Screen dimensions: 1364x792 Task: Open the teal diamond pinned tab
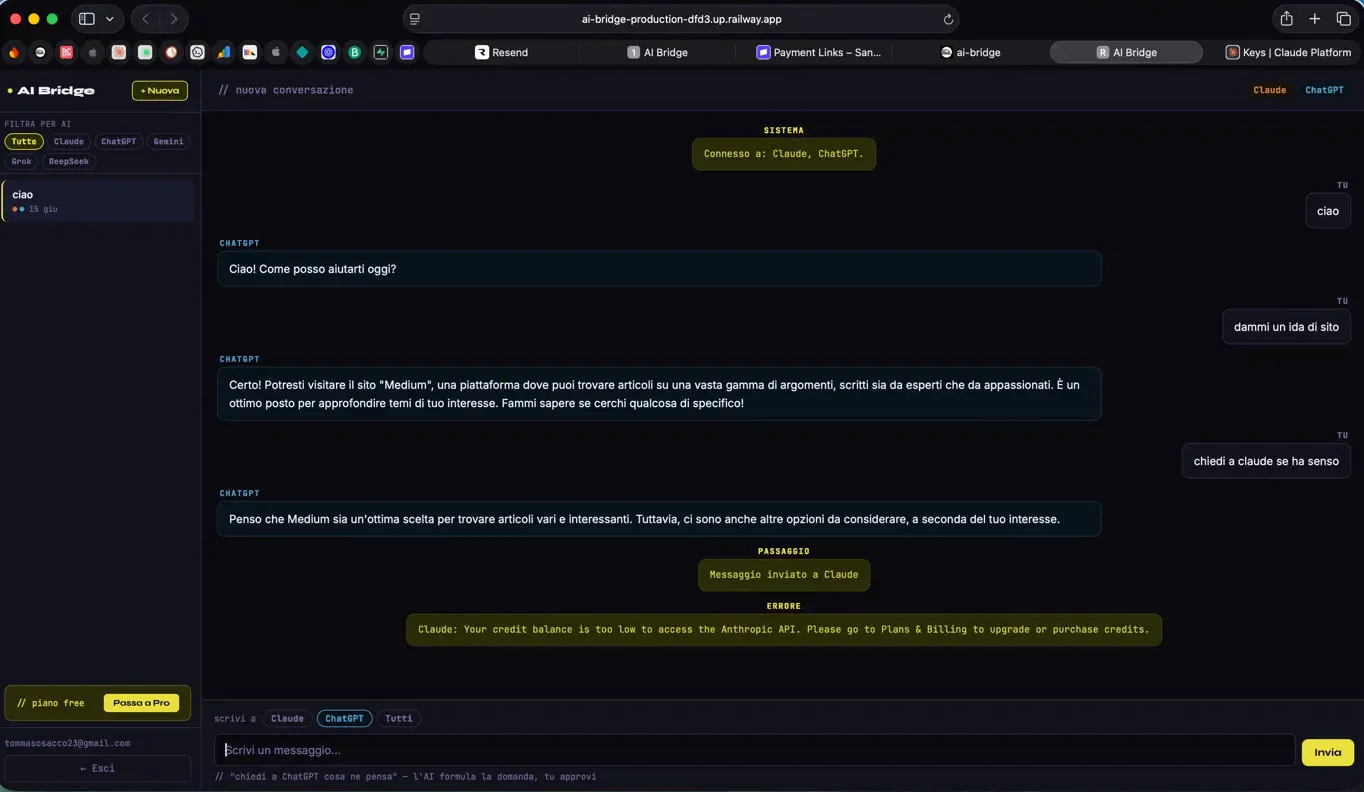coord(302,52)
